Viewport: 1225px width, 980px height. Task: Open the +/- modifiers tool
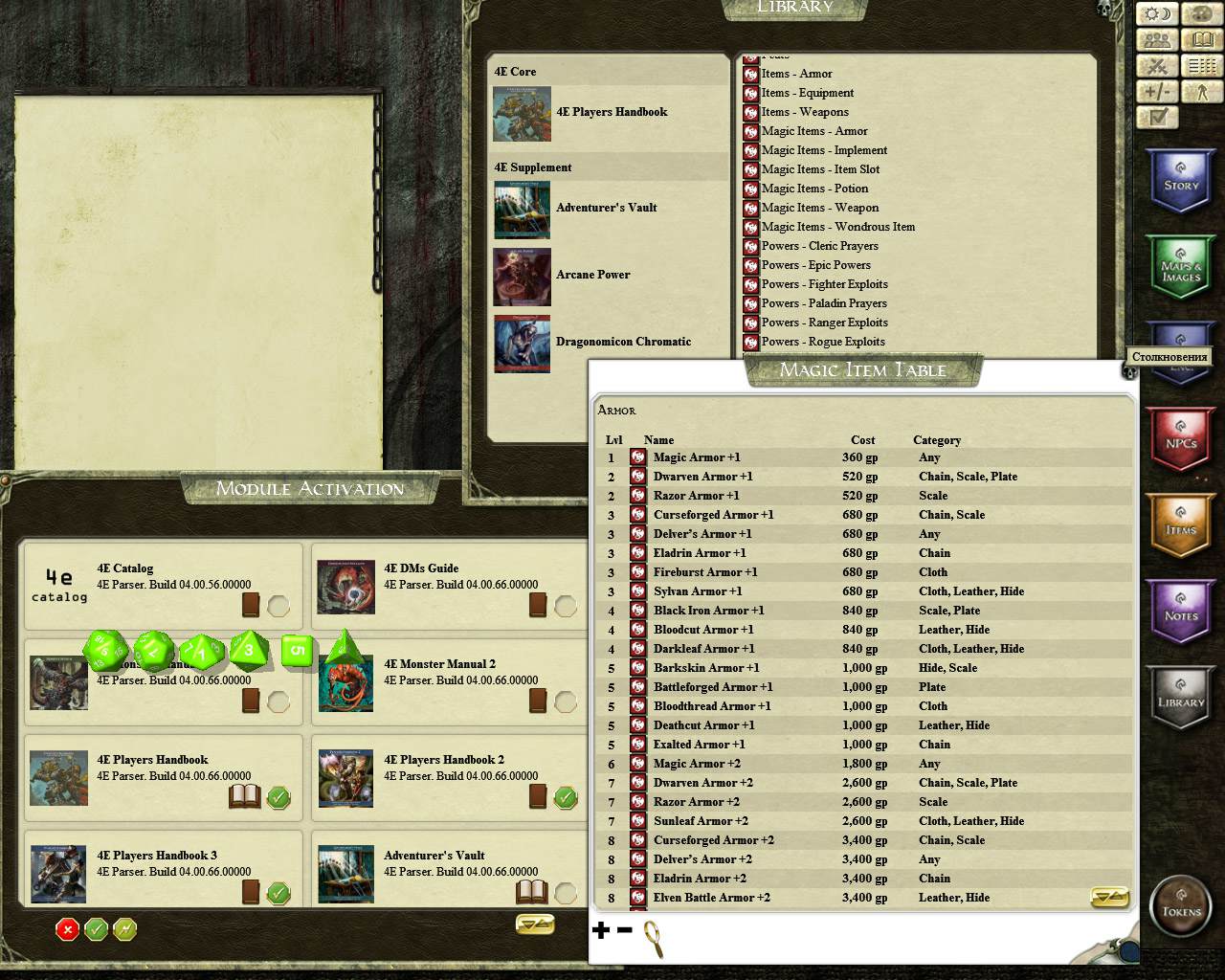(x=1157, y=92)
